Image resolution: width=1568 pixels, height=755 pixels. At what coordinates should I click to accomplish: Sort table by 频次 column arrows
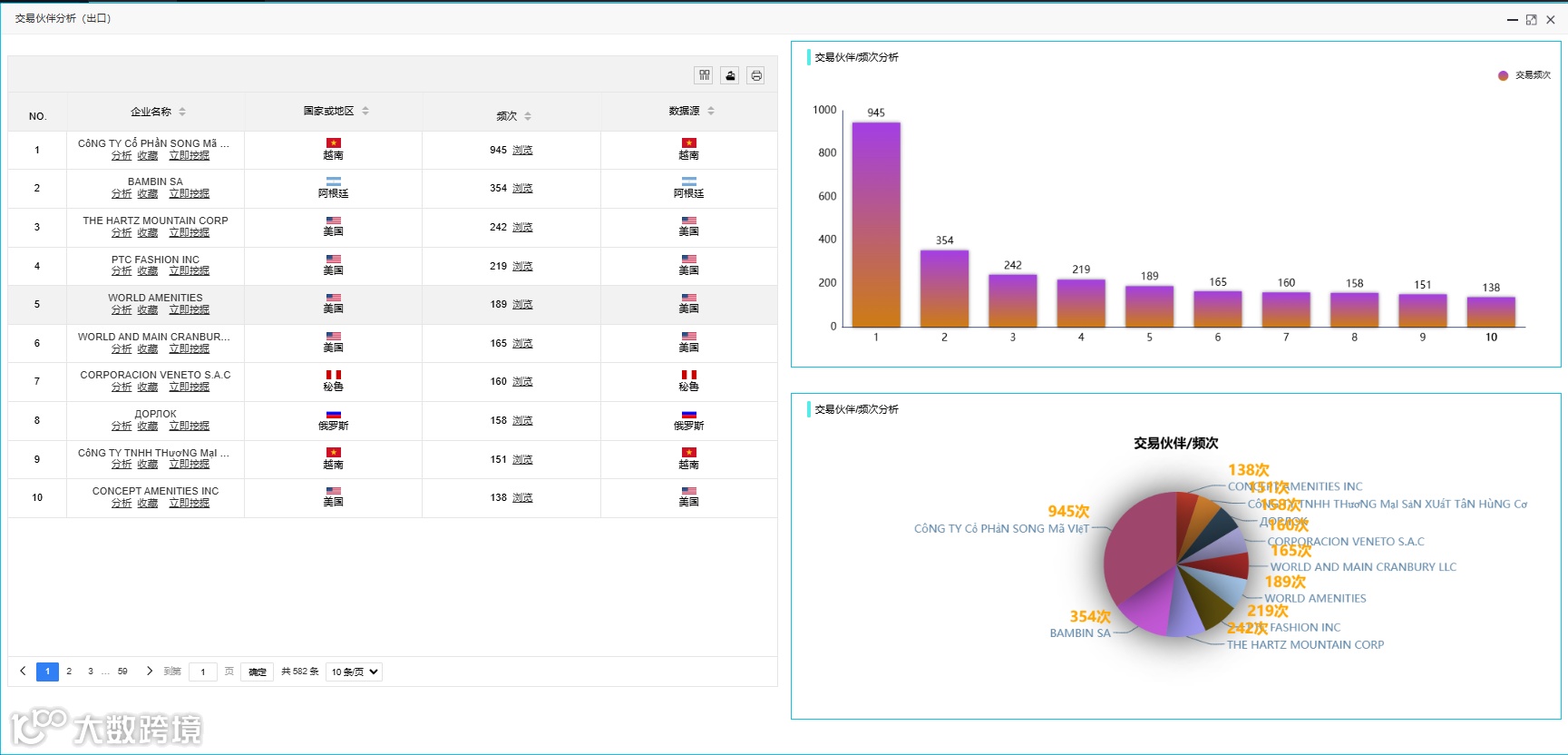coord(528,116)
